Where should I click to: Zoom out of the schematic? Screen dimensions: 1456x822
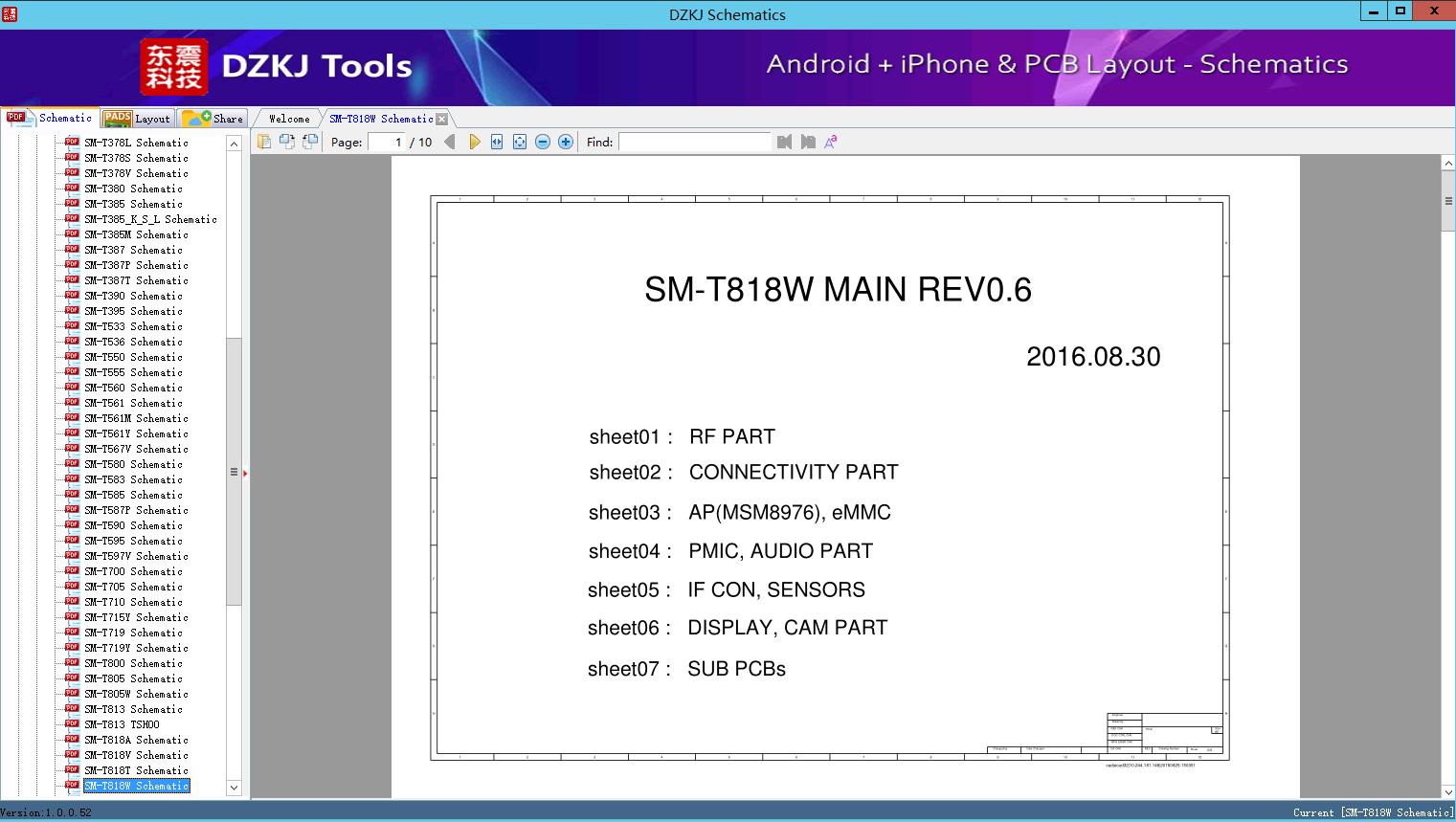click(x=543, y=142)
